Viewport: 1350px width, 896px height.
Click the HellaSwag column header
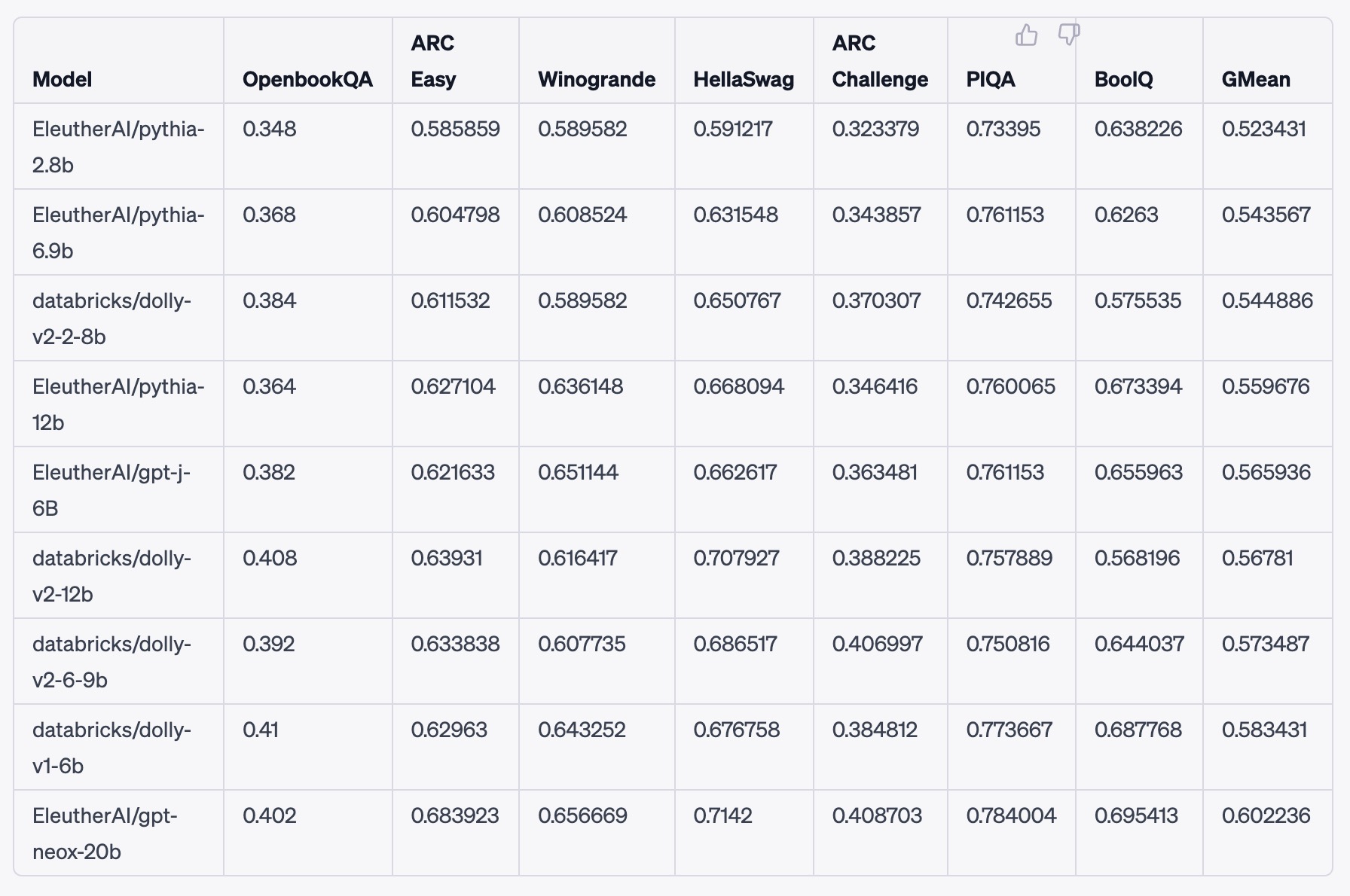744,79
